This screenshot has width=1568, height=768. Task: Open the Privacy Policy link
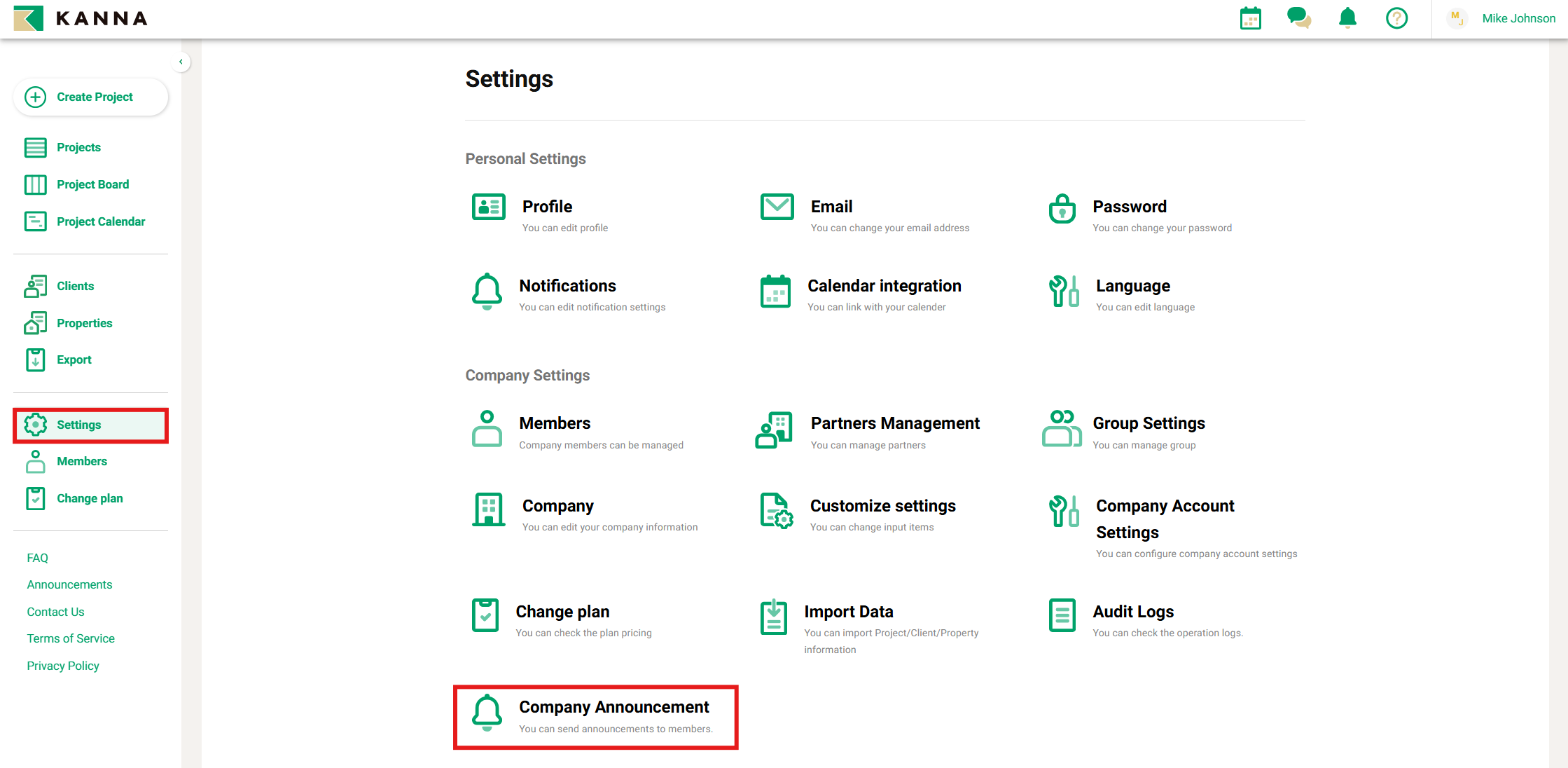pos(63,666)
